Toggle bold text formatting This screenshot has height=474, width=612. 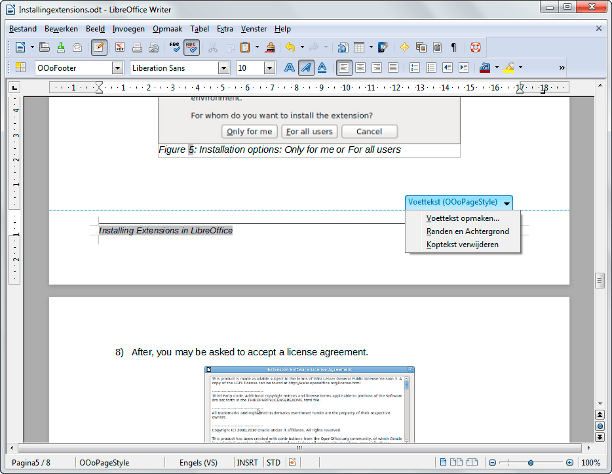(289, 68)
